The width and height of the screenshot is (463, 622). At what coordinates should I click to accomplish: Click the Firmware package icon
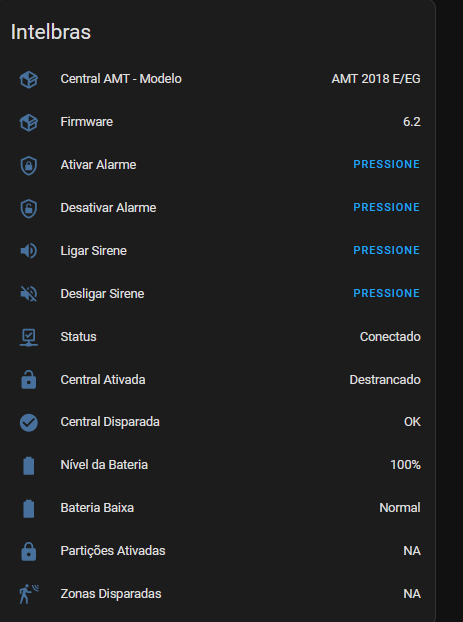[29, 122]
